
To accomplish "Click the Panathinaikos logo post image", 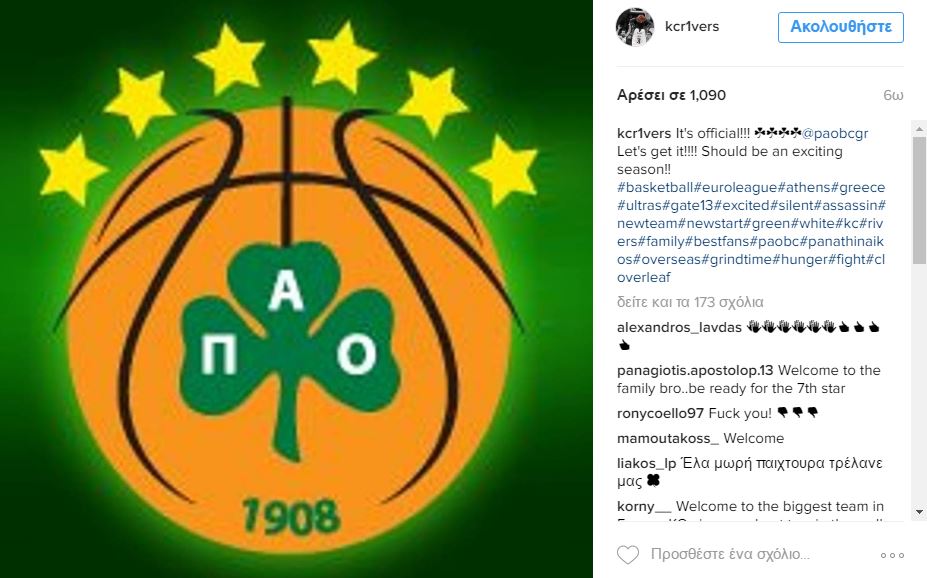I will point(296,289).
